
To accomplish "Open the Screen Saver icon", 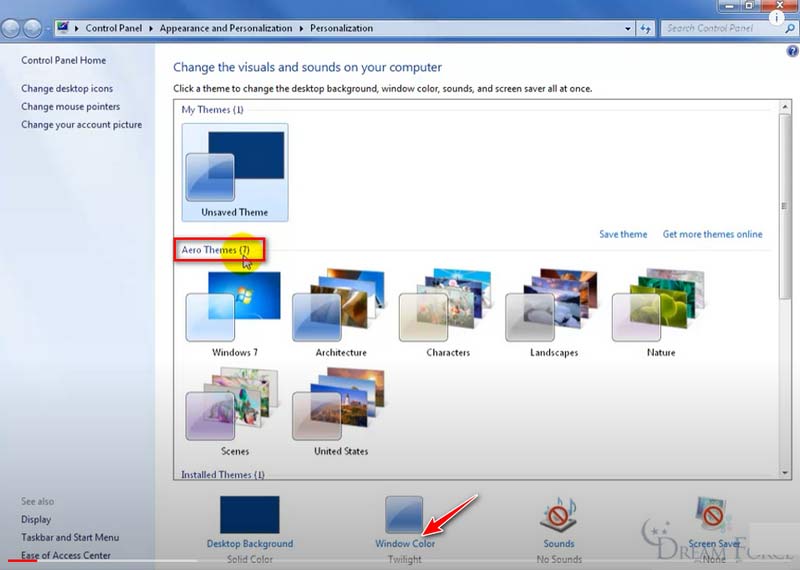I will click(x=713, y=514).
